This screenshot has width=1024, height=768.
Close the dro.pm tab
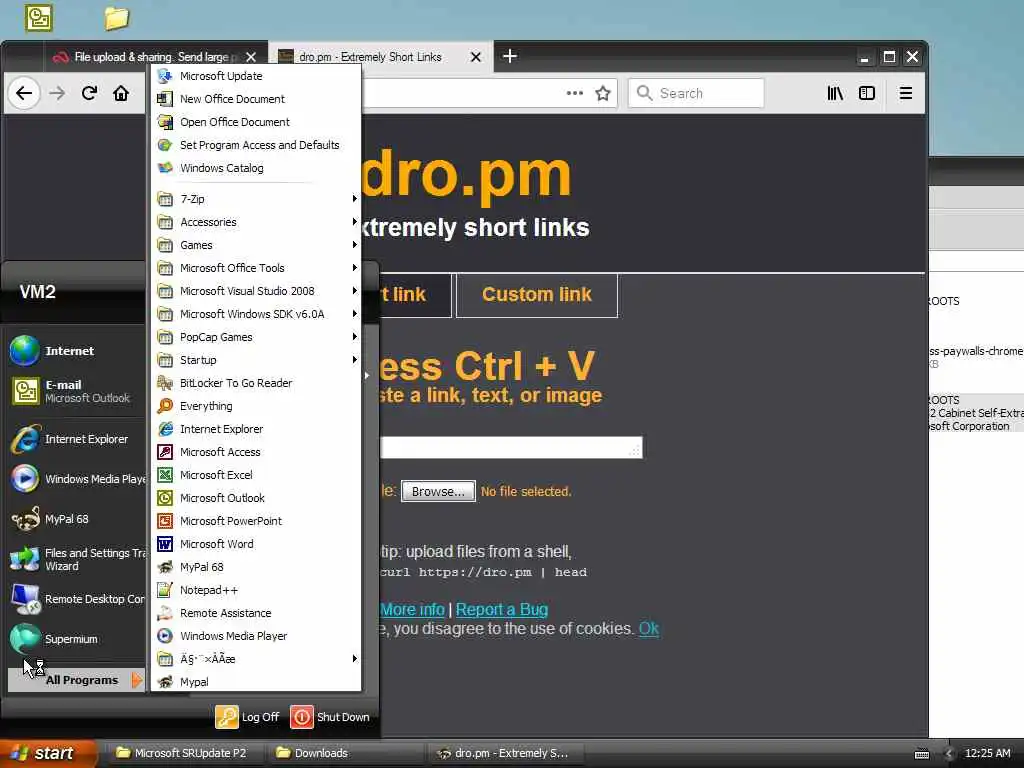point(476,57)
